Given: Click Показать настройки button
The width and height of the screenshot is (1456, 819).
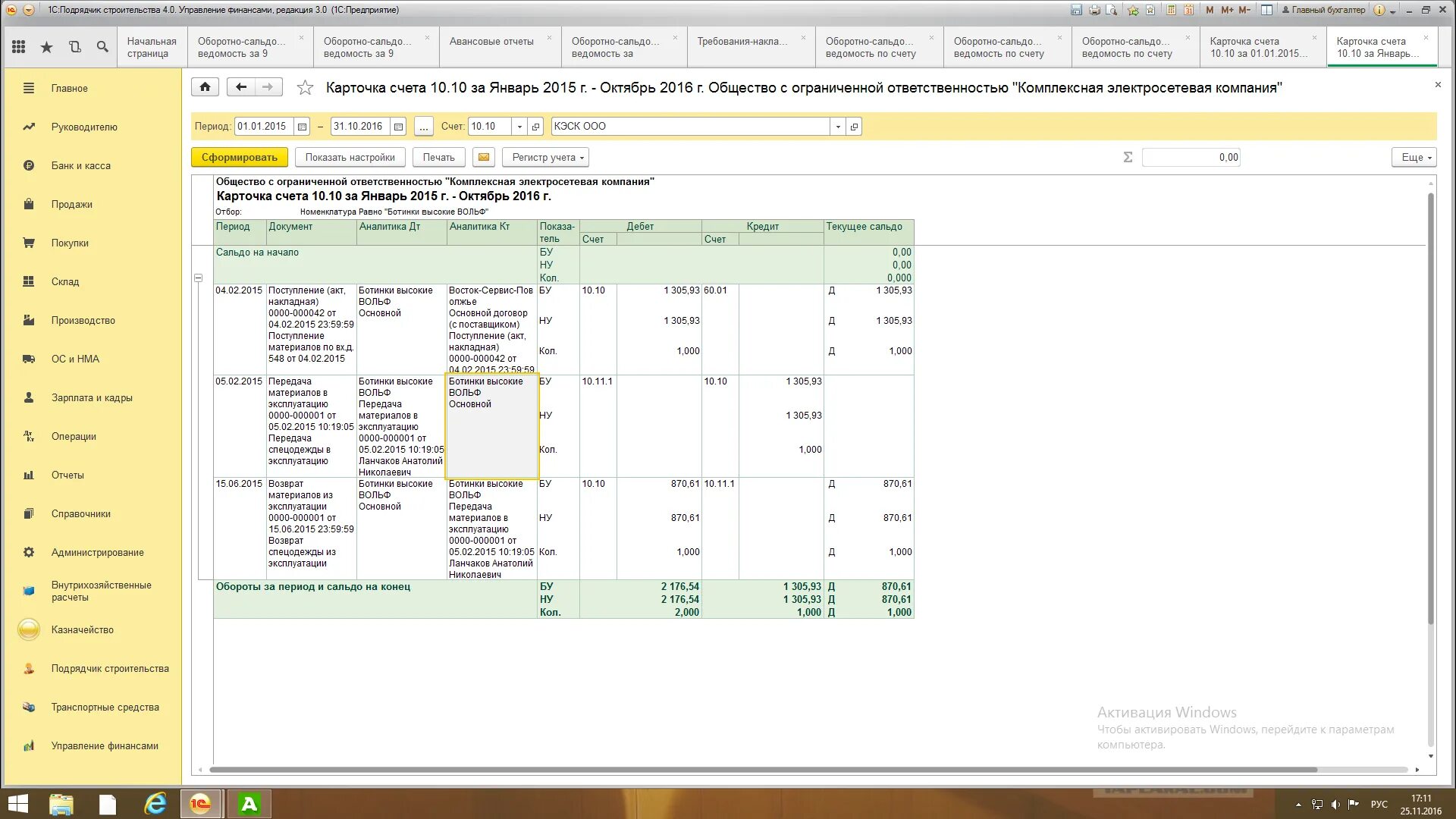Looking at the screenshot, I should point(350,157).
